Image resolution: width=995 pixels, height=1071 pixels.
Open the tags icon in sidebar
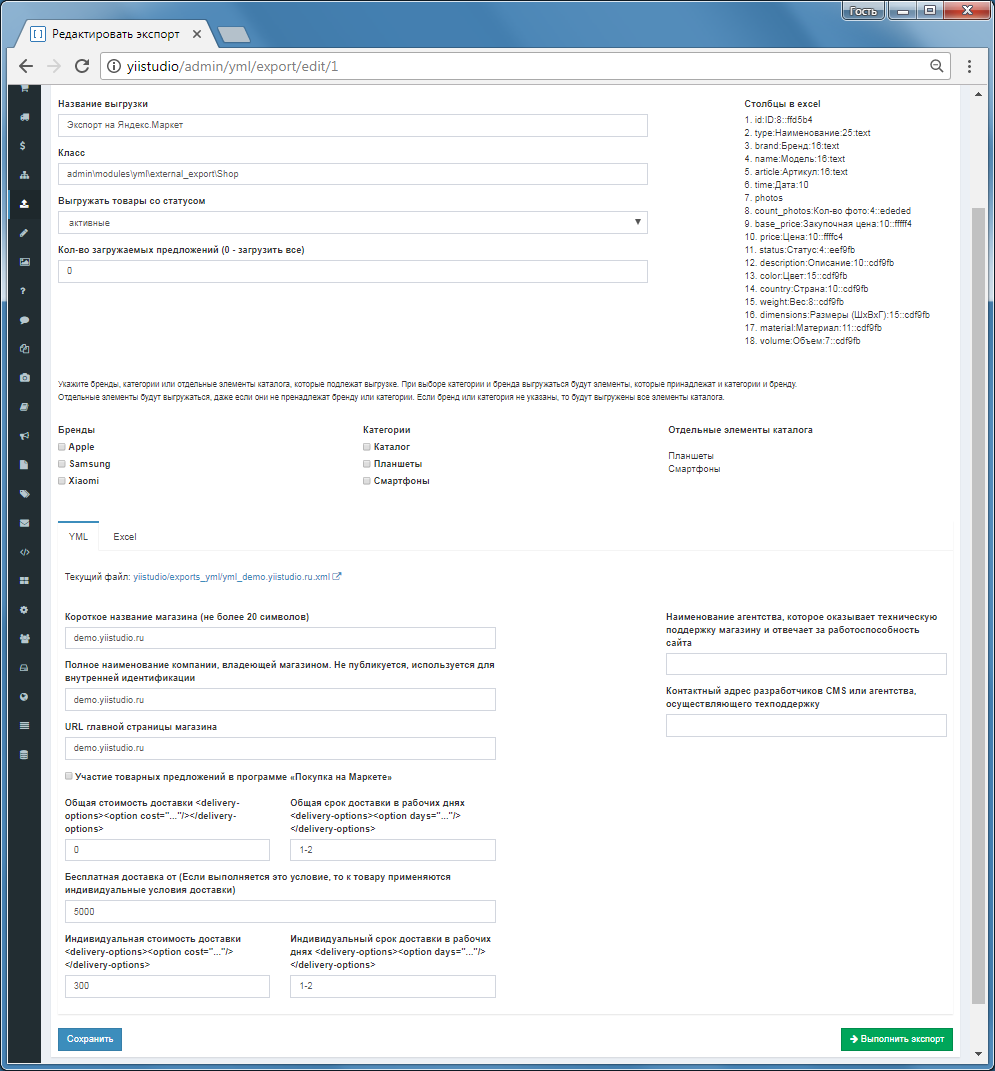(25, 493)
